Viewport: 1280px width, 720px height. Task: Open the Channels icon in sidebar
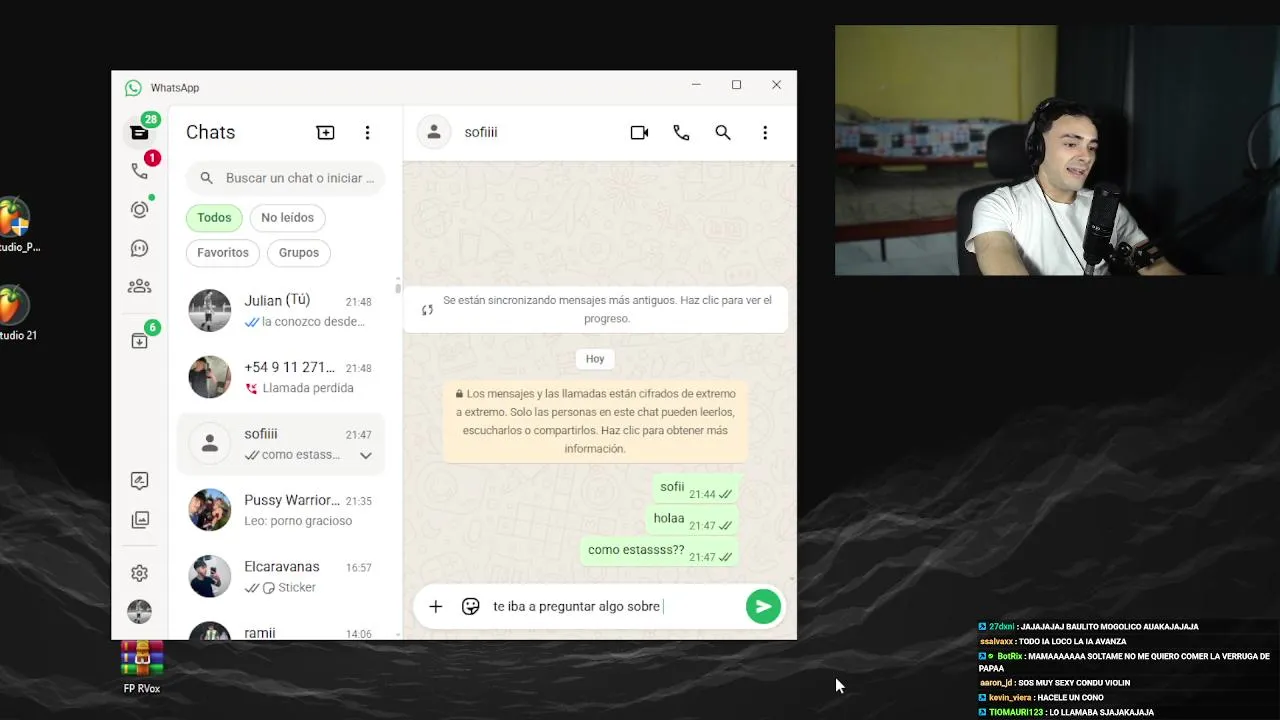140,248
